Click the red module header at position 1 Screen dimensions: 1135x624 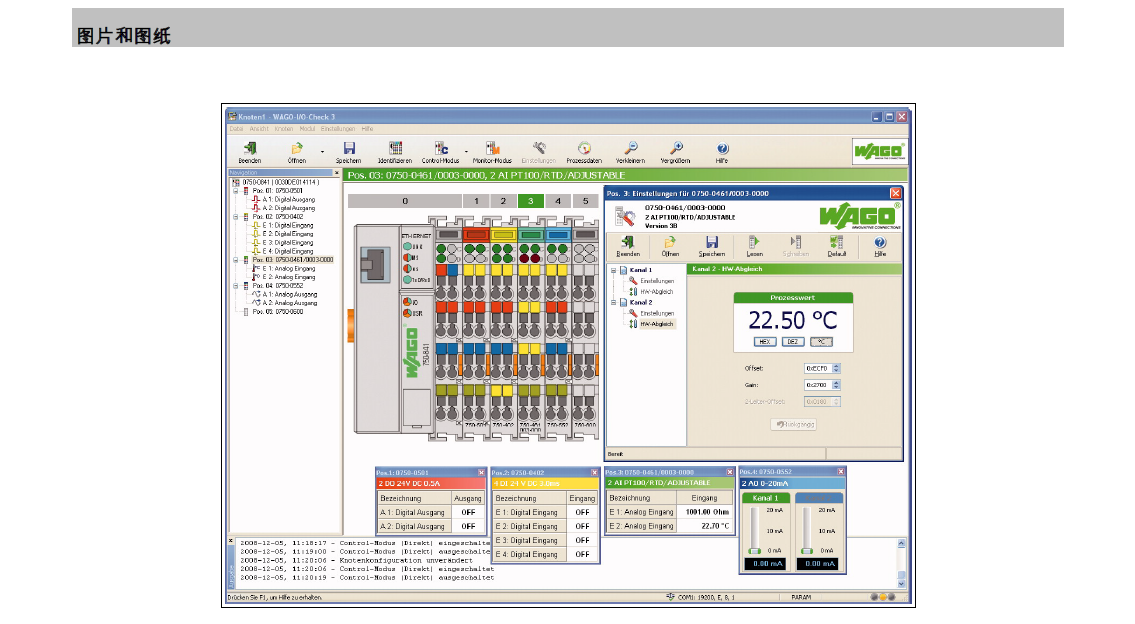[476, 235]
